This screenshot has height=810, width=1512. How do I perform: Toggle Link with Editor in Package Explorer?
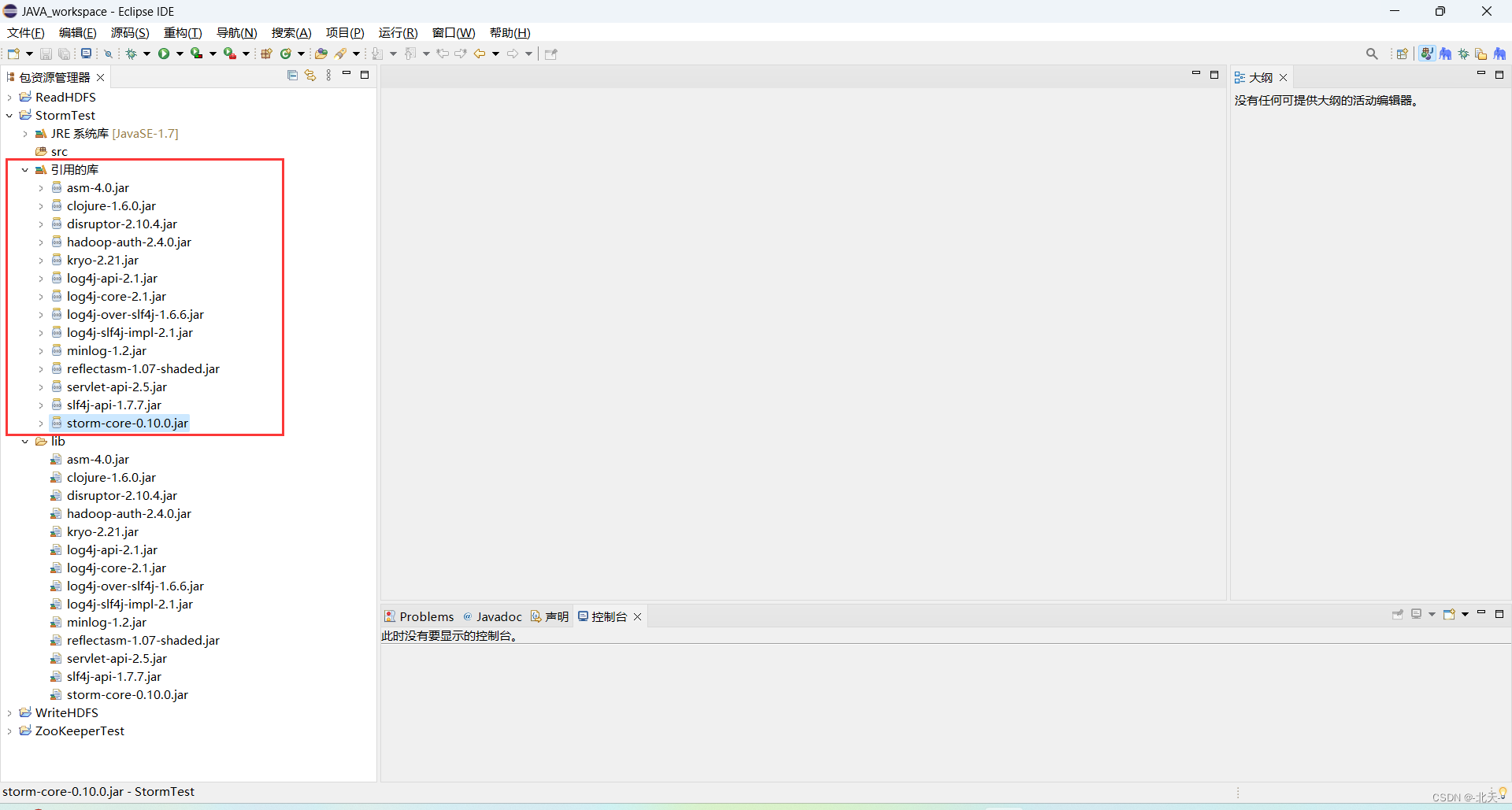pos(310,76)
